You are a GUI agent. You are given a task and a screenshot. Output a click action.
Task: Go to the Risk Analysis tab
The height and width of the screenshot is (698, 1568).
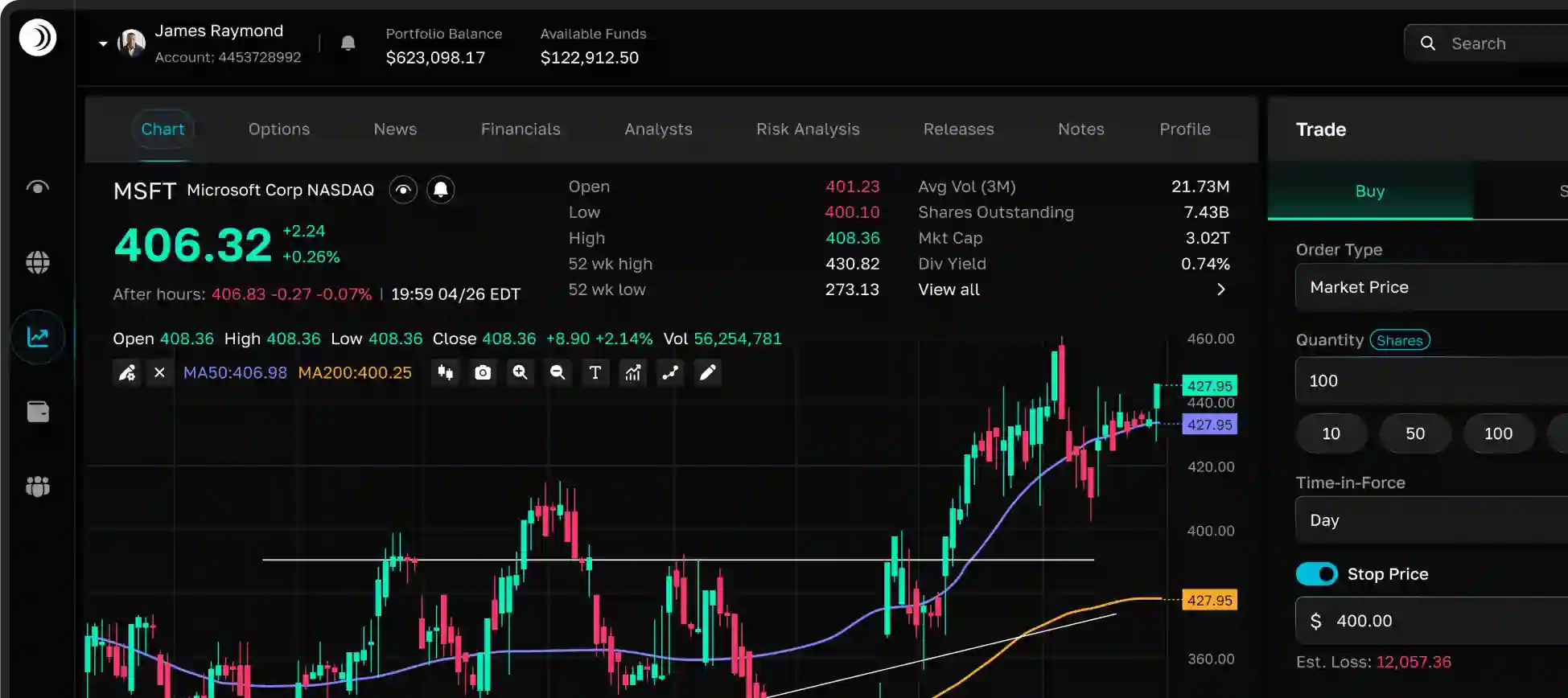click(x=808, y=129)
